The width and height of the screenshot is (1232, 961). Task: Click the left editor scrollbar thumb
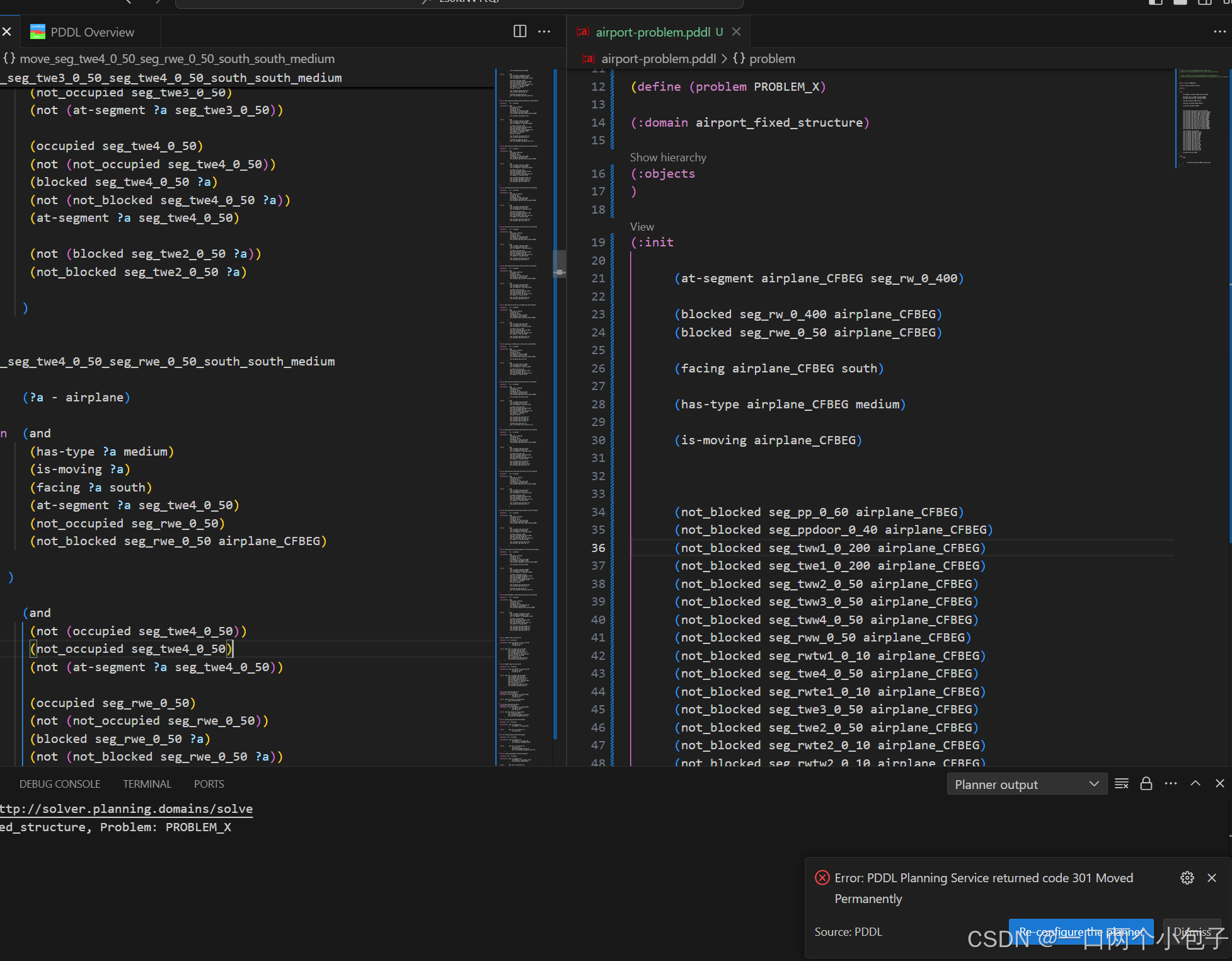(559, 264)
